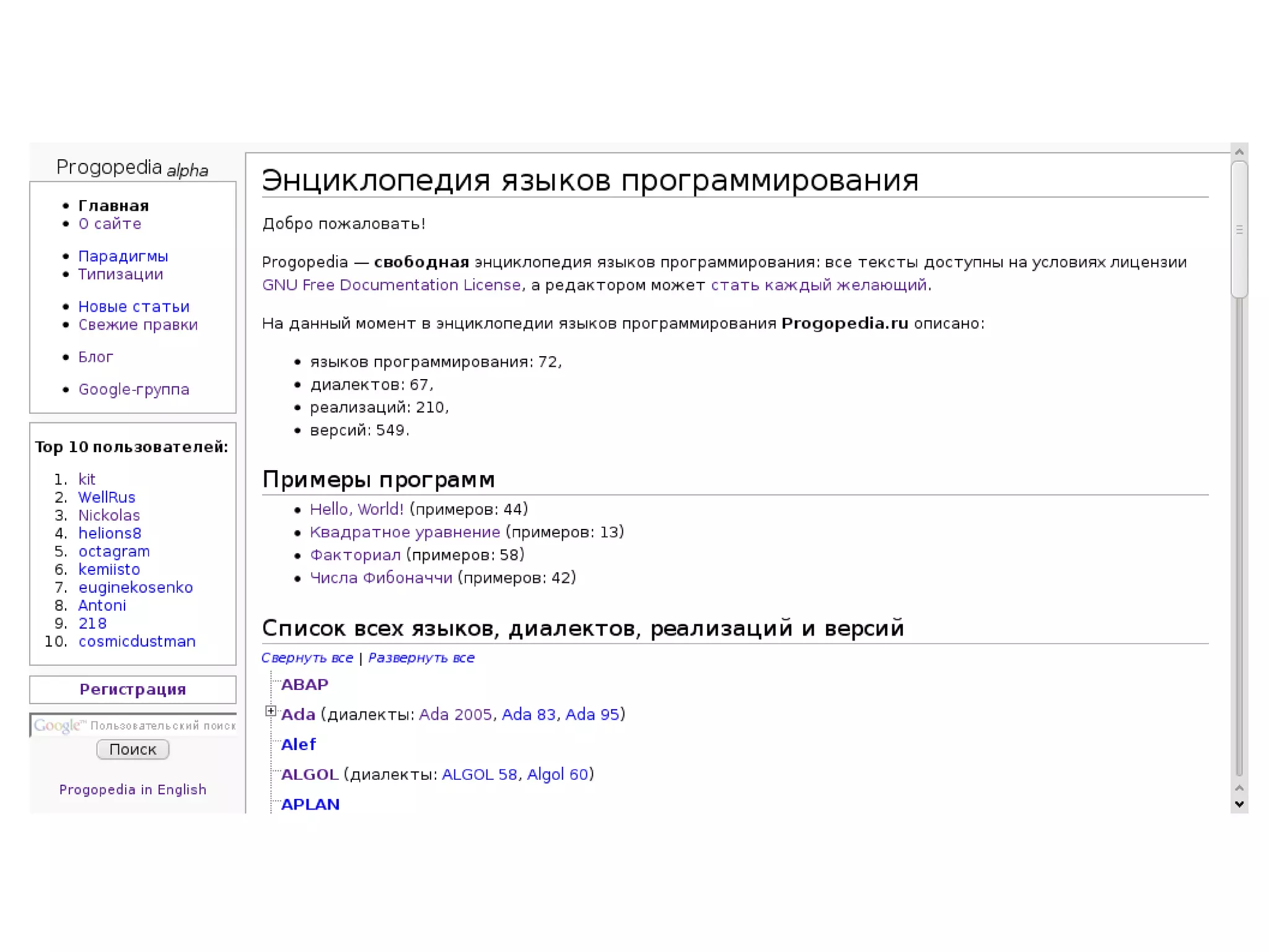Open the Google-группа link

133,390
